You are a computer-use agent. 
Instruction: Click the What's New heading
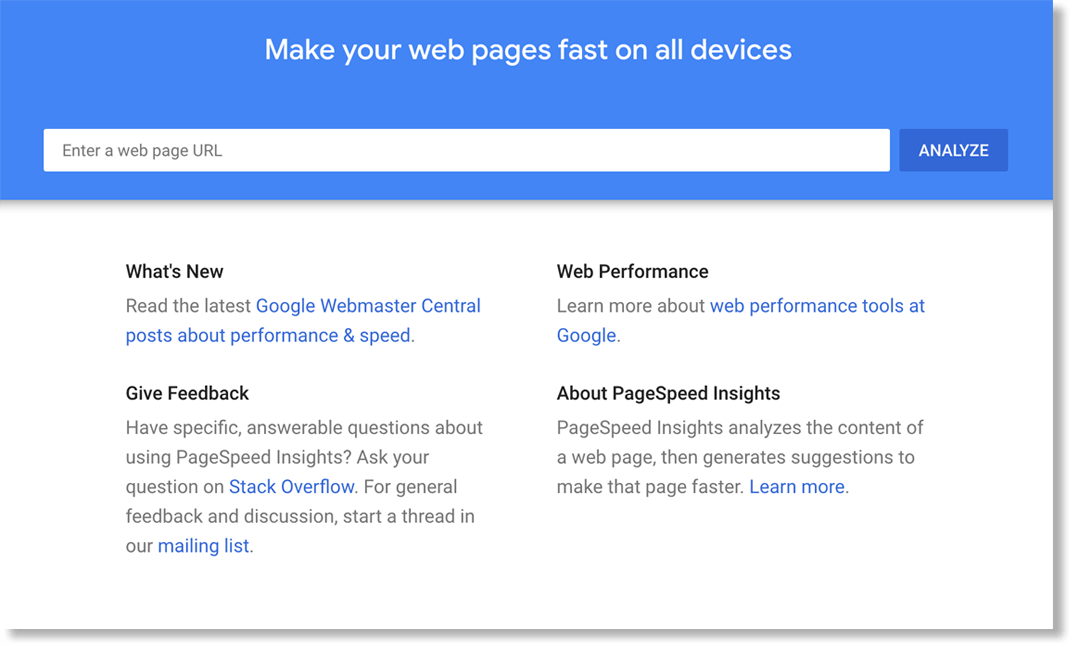coord(175,271)
